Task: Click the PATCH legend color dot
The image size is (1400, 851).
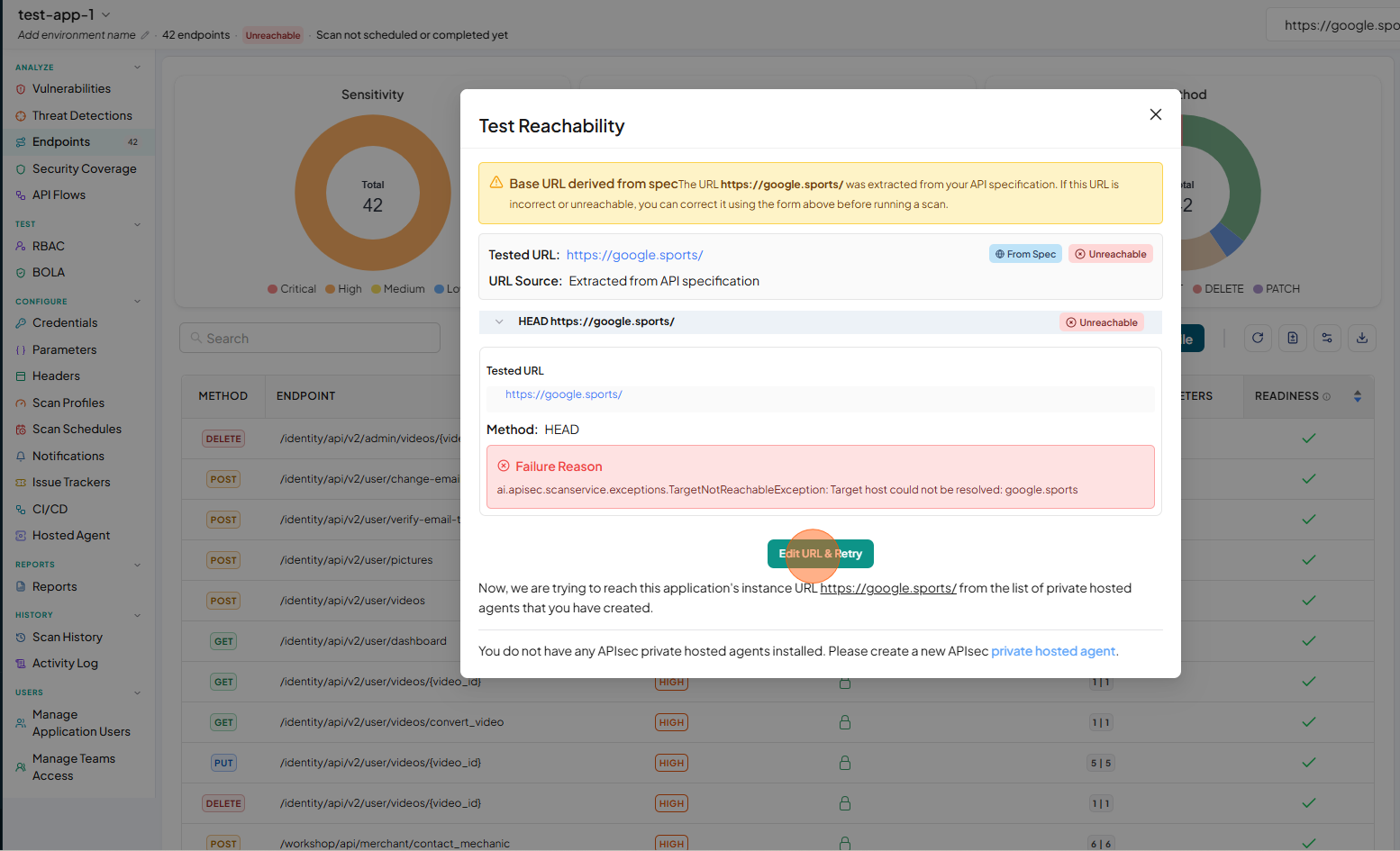Action: click(1258, 289)
